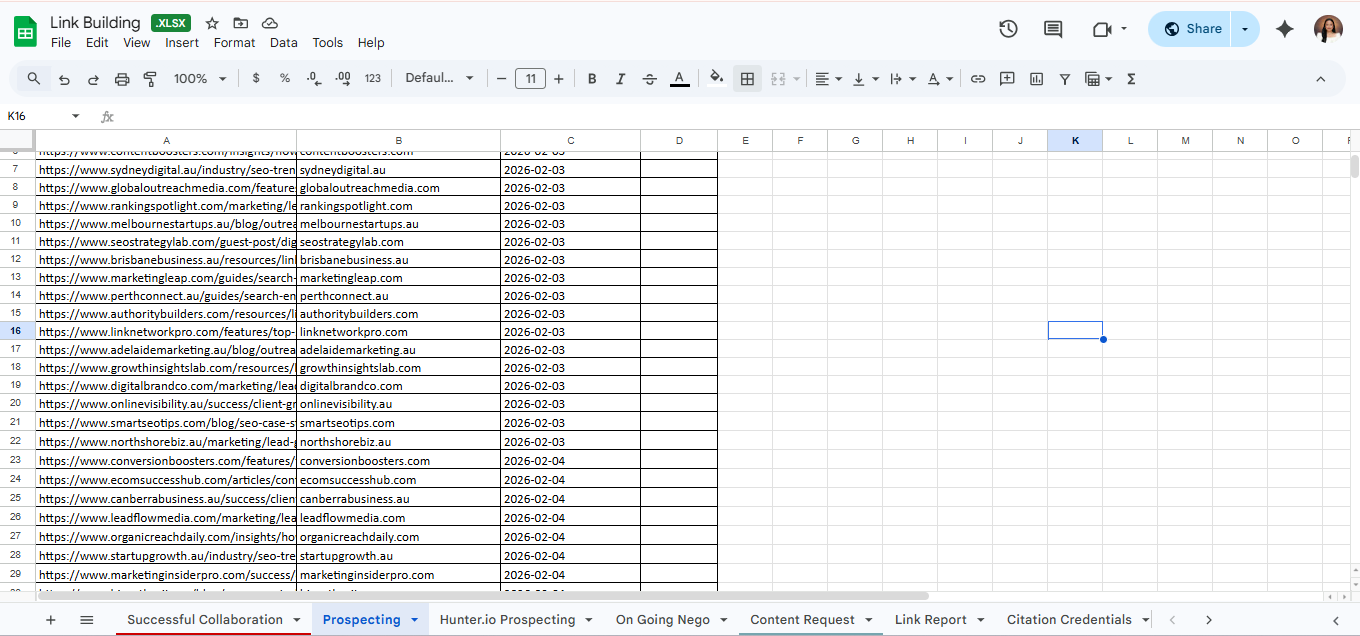Toggle bold formatting
The image size is (1360, 636).
point(592,79)
